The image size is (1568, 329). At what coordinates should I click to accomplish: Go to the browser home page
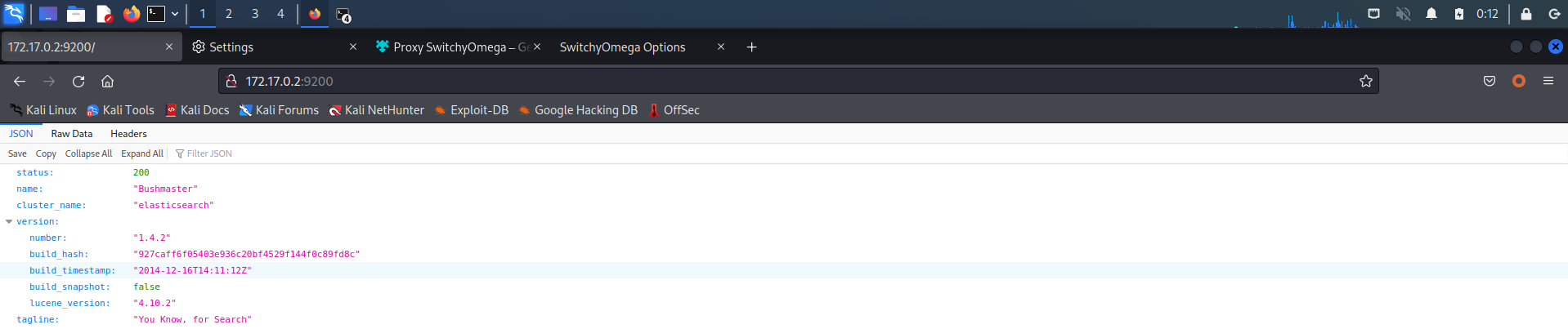click(x=107, y=81)
